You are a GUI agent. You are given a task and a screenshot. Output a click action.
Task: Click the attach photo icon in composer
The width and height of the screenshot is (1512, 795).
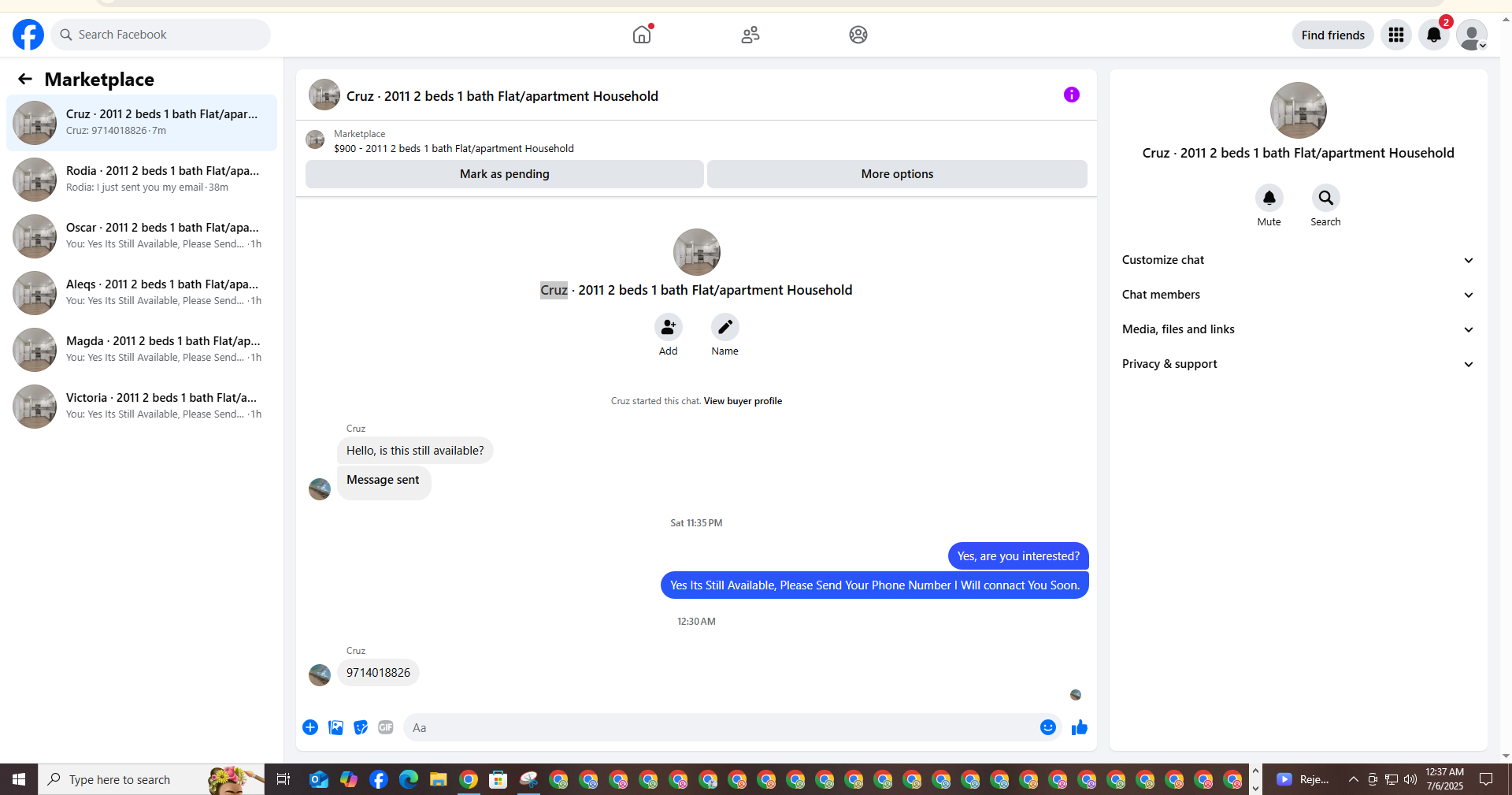(x=335, y=727)
